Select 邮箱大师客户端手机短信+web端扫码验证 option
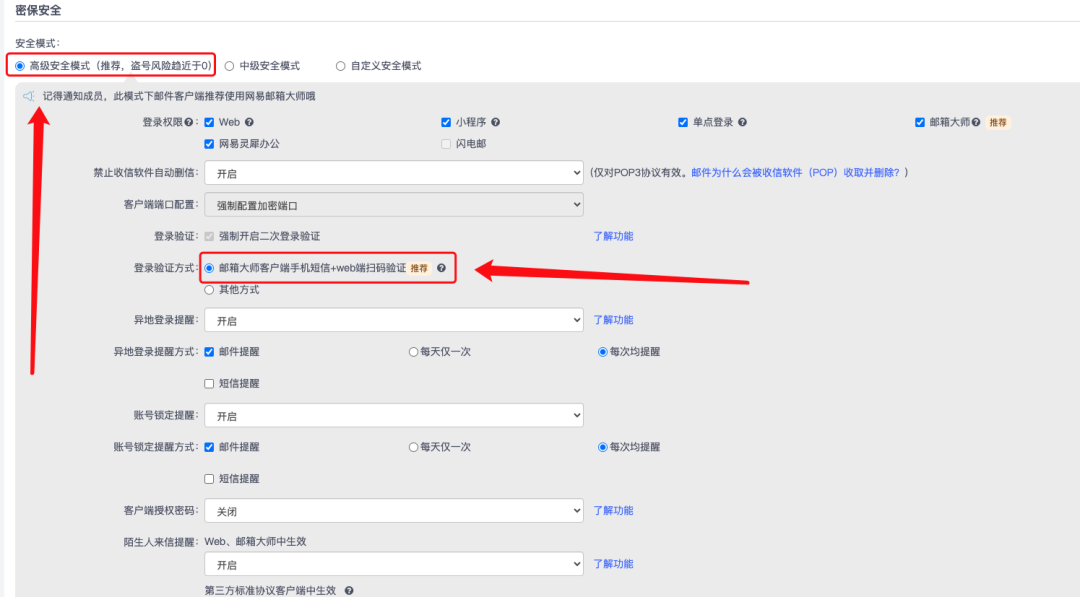 pos(209,269)
